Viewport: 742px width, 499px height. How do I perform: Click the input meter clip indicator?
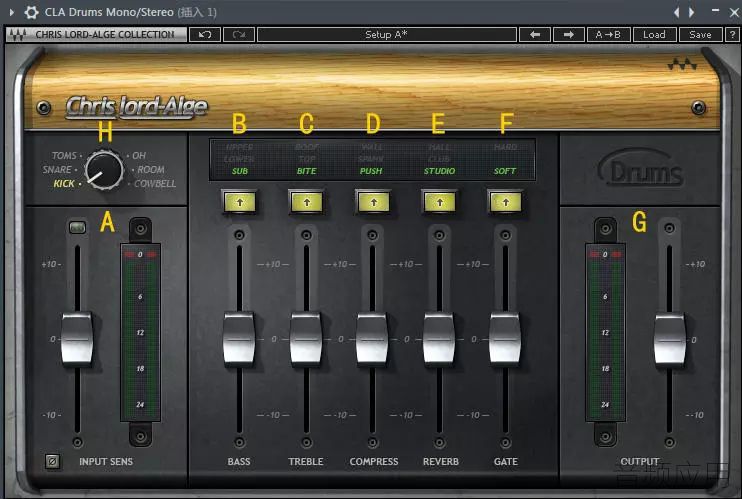pos(140,254)
